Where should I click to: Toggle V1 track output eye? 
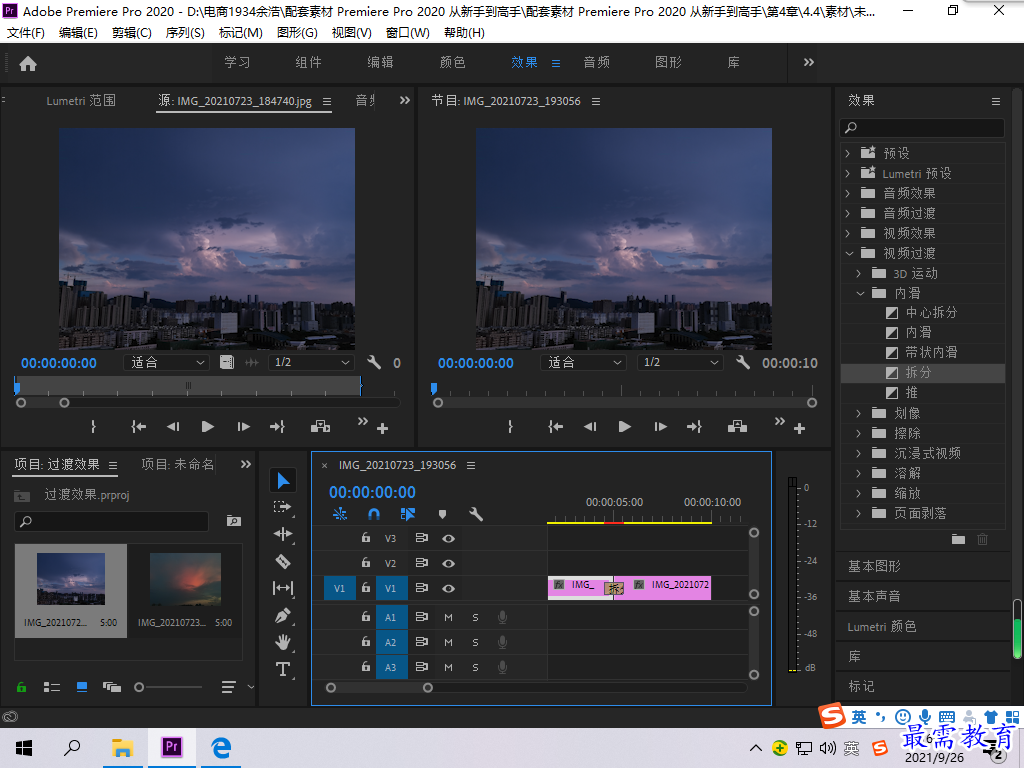click(x=448, y=588)
